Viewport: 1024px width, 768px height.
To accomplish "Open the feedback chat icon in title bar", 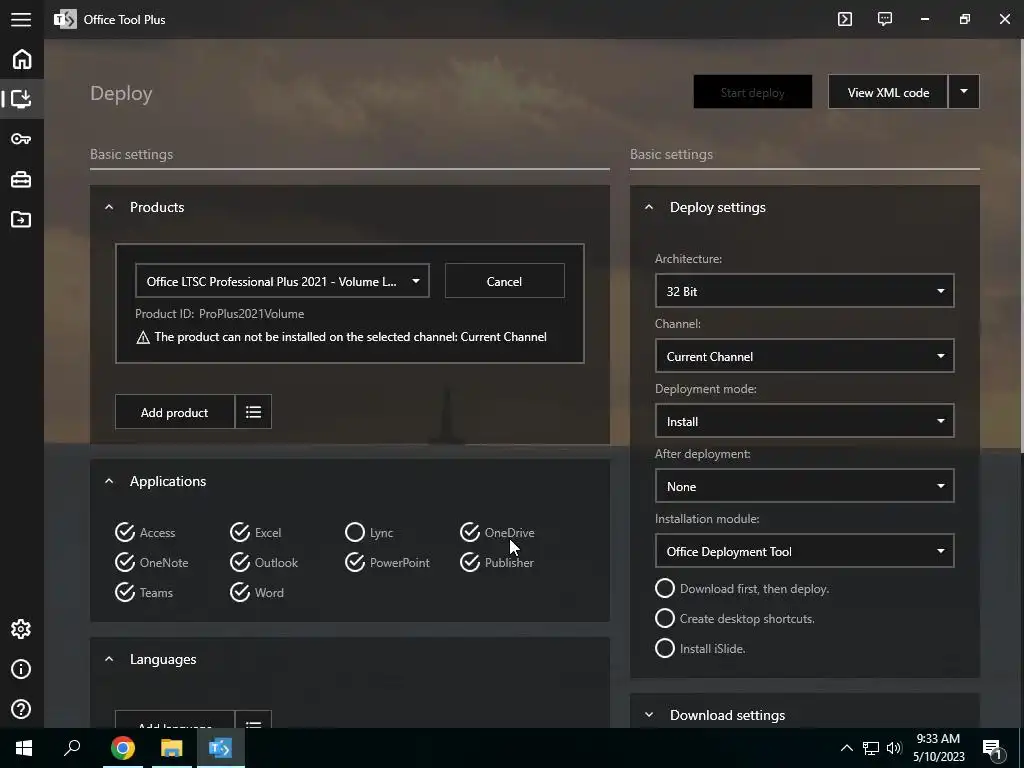I will click(885, 19).
